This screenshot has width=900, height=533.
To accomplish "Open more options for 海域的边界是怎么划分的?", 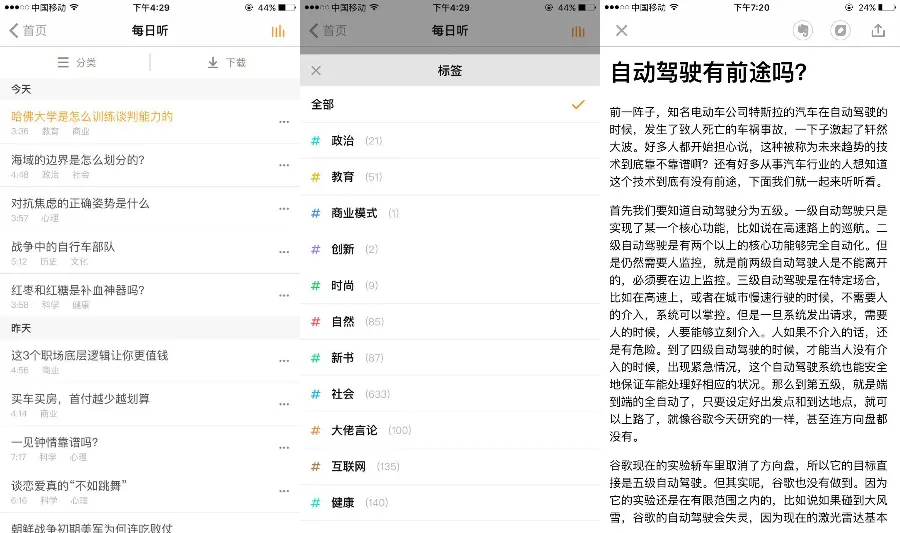I will click(284, 165).
